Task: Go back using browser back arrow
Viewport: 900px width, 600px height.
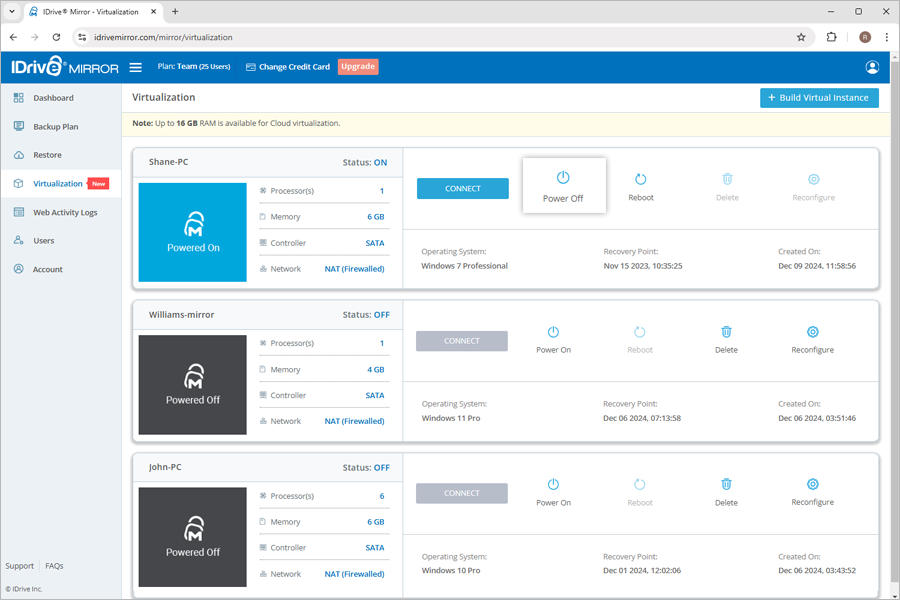Action: 14,37
